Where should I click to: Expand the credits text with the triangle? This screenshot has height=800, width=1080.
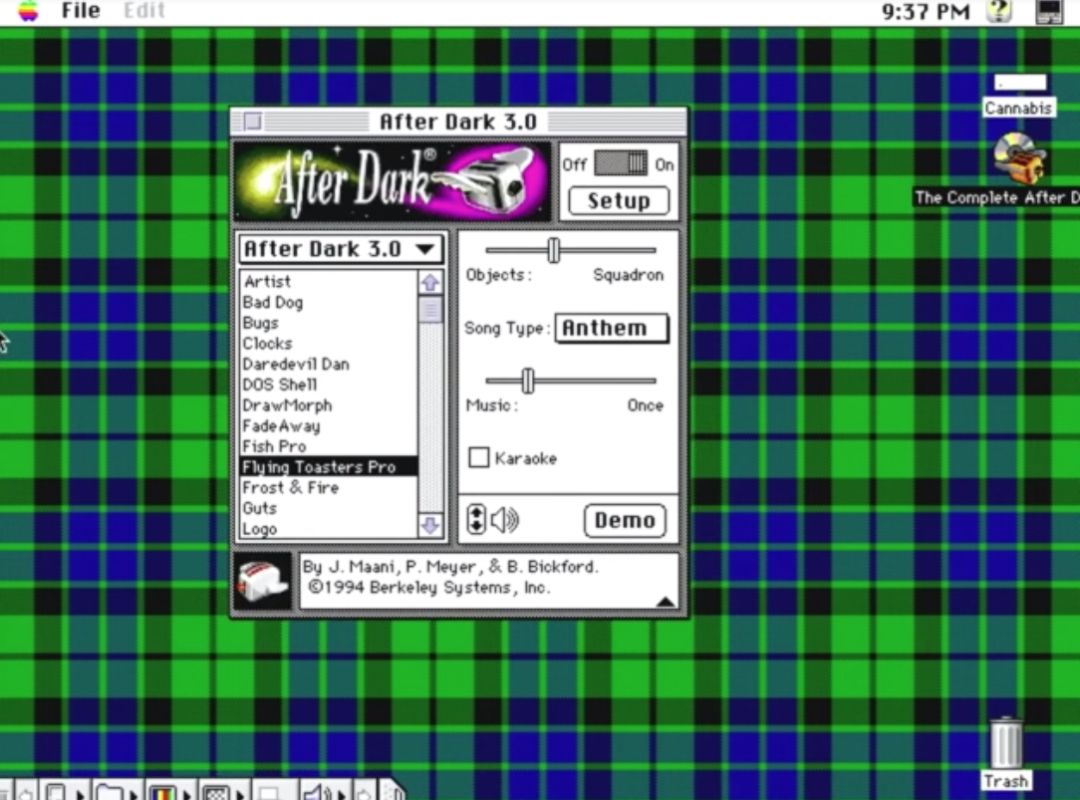tap(665, 602)
